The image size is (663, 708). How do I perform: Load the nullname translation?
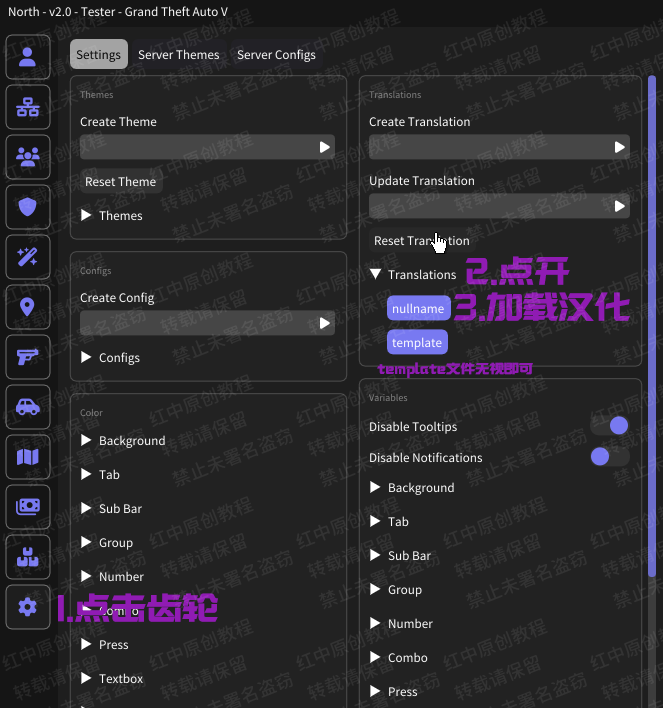point(418,309)
